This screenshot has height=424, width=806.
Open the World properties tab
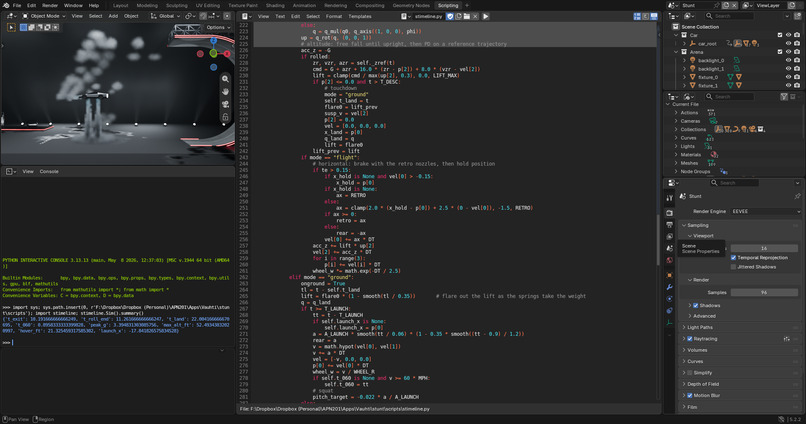(x=669, y=260)
